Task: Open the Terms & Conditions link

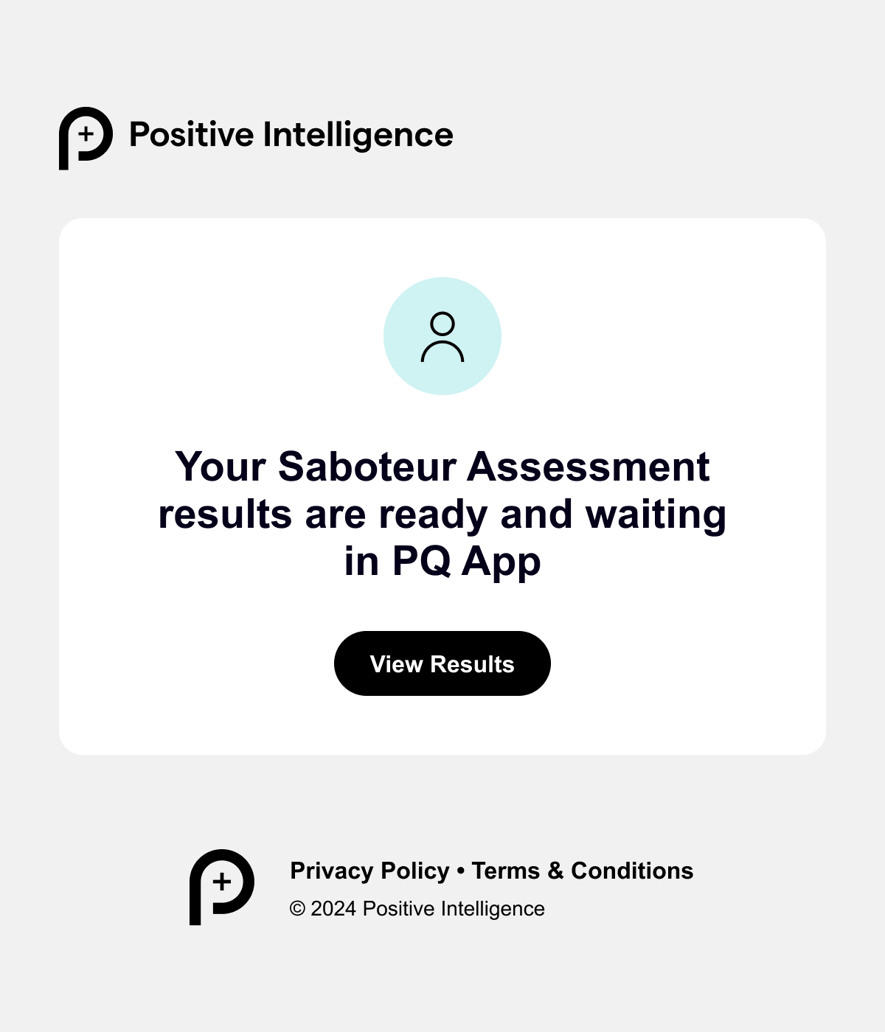Action: 583,871
